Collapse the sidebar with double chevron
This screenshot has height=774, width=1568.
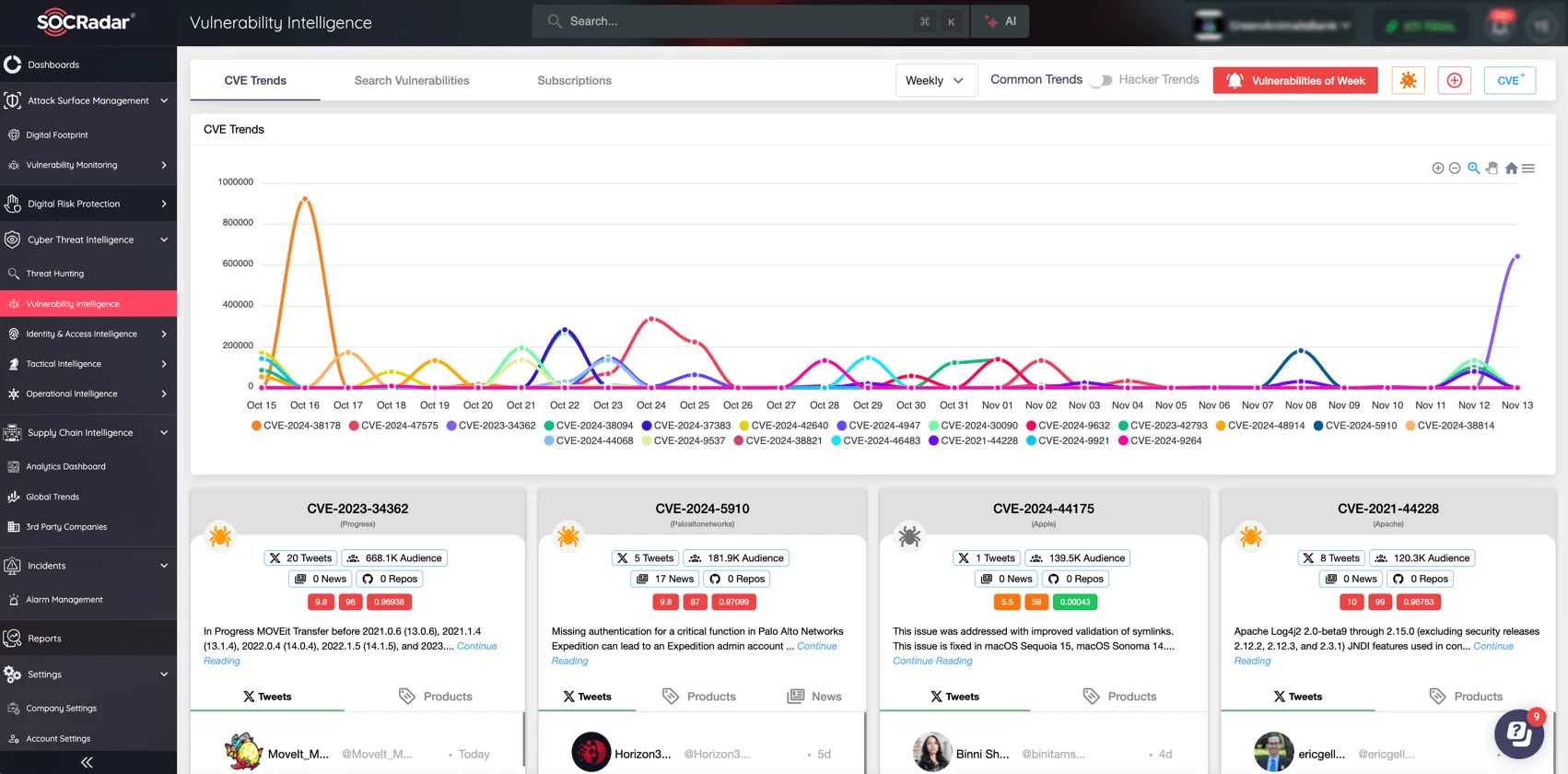[87, 762]
